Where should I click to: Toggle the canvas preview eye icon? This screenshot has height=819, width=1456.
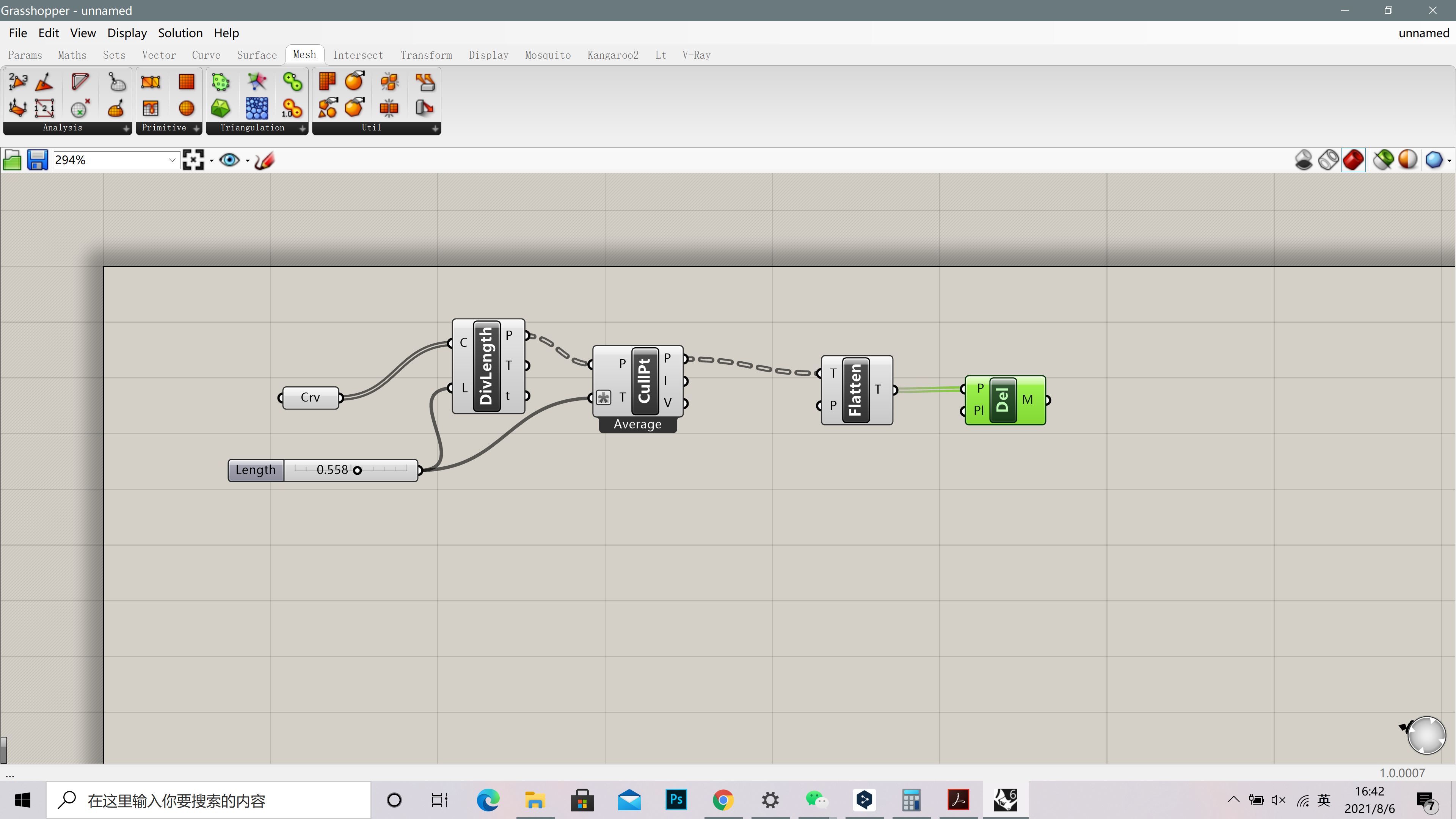229,160
